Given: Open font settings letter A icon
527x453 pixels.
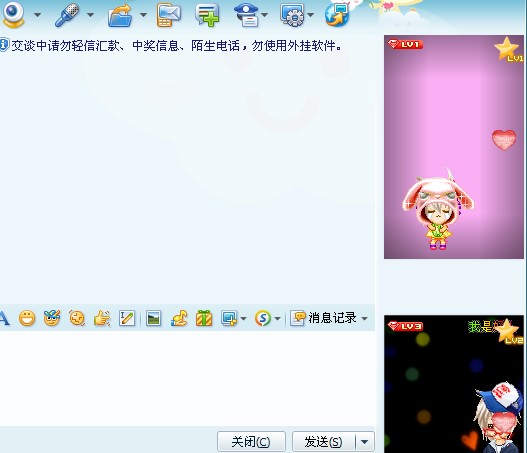Looking at the screenshot, I should point(4,318).
